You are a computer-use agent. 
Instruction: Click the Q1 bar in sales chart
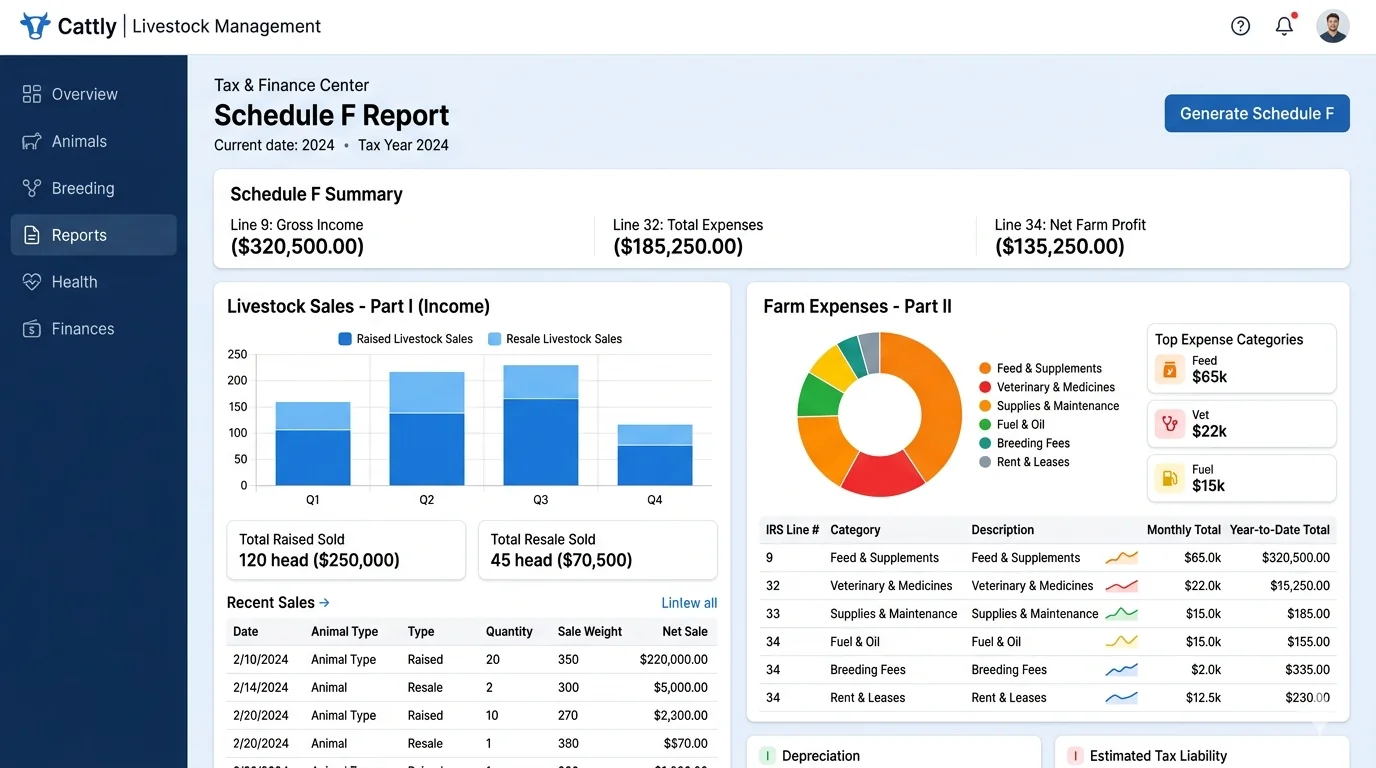[x=313, y=443]
